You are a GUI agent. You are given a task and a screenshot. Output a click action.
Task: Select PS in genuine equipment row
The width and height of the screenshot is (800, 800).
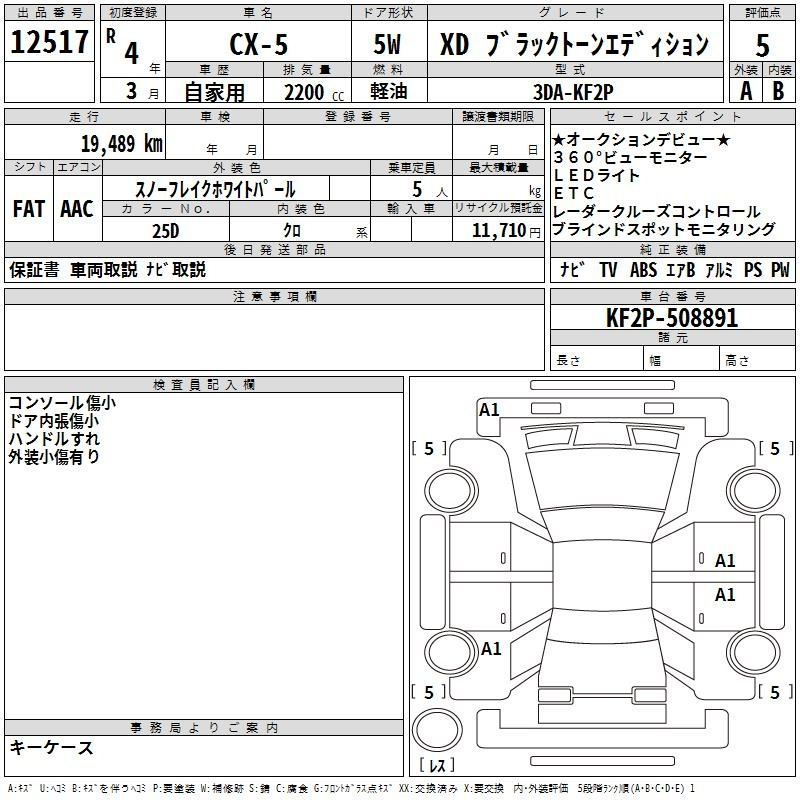[753, 269]
